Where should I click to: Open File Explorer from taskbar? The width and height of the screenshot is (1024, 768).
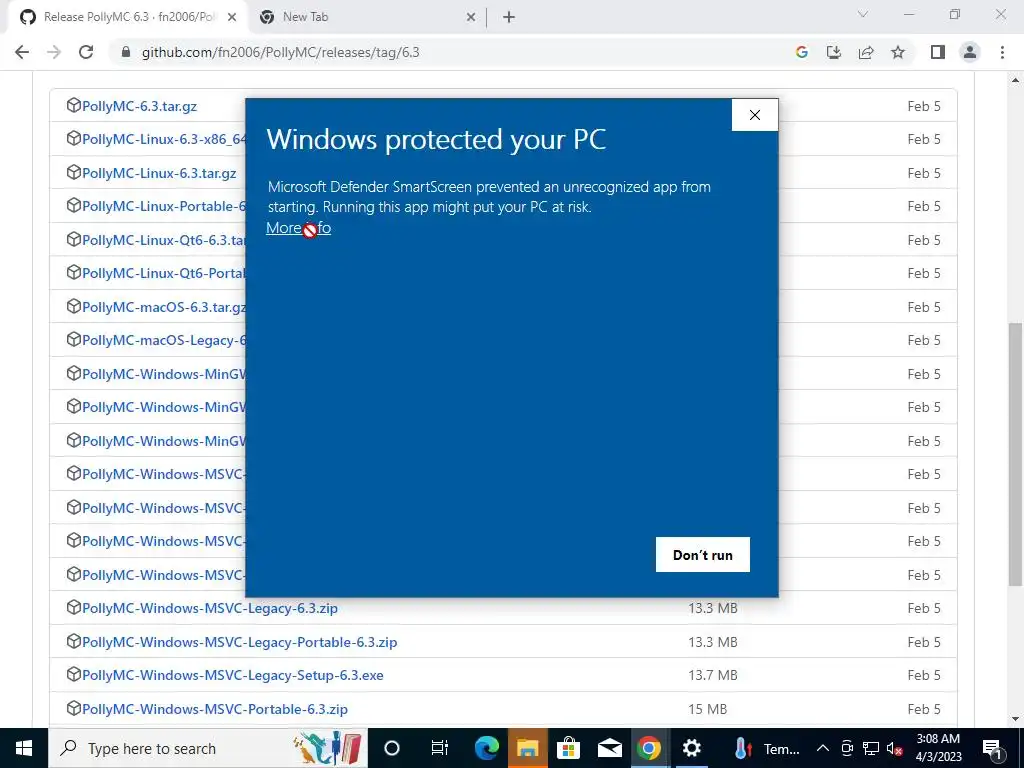[x=528, y=748]
